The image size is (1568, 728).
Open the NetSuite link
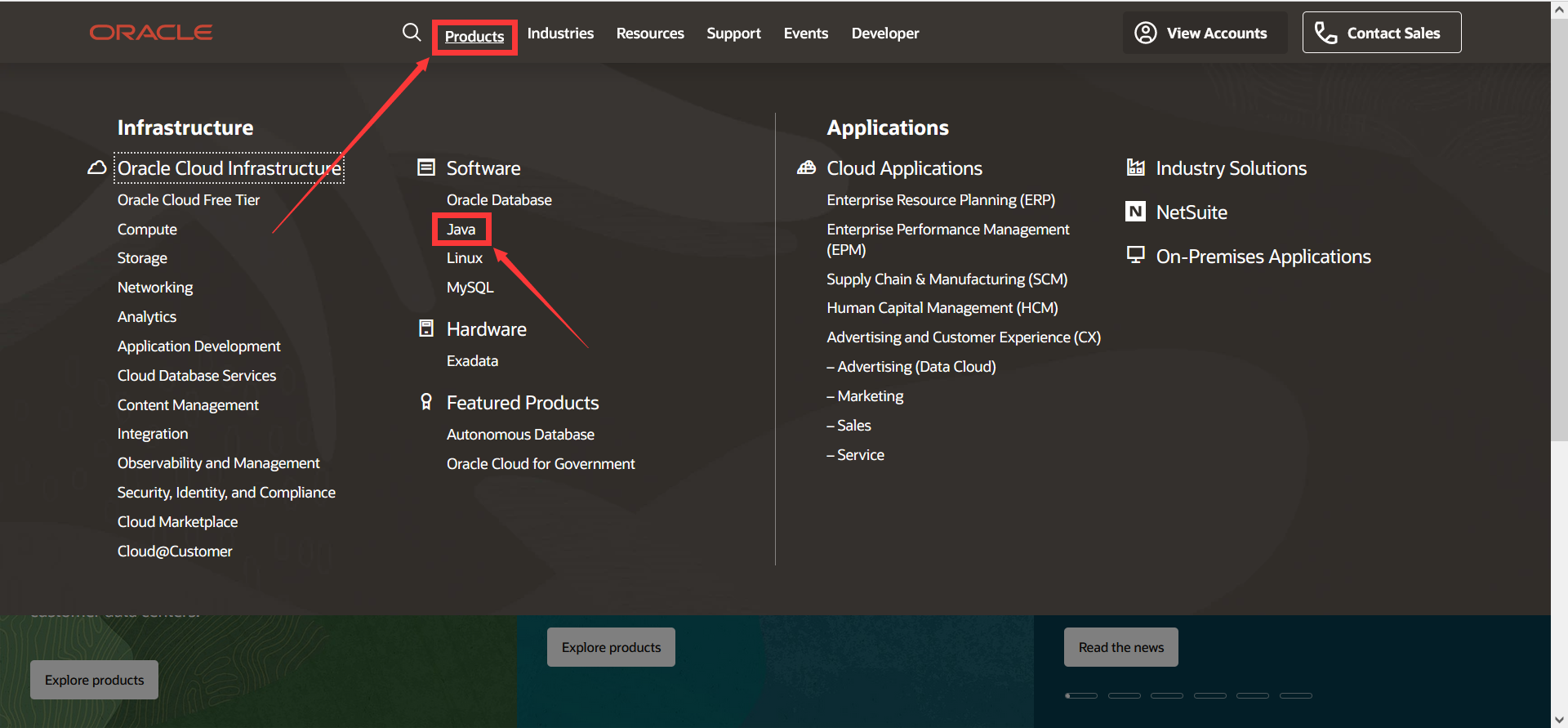[1192, 212]
